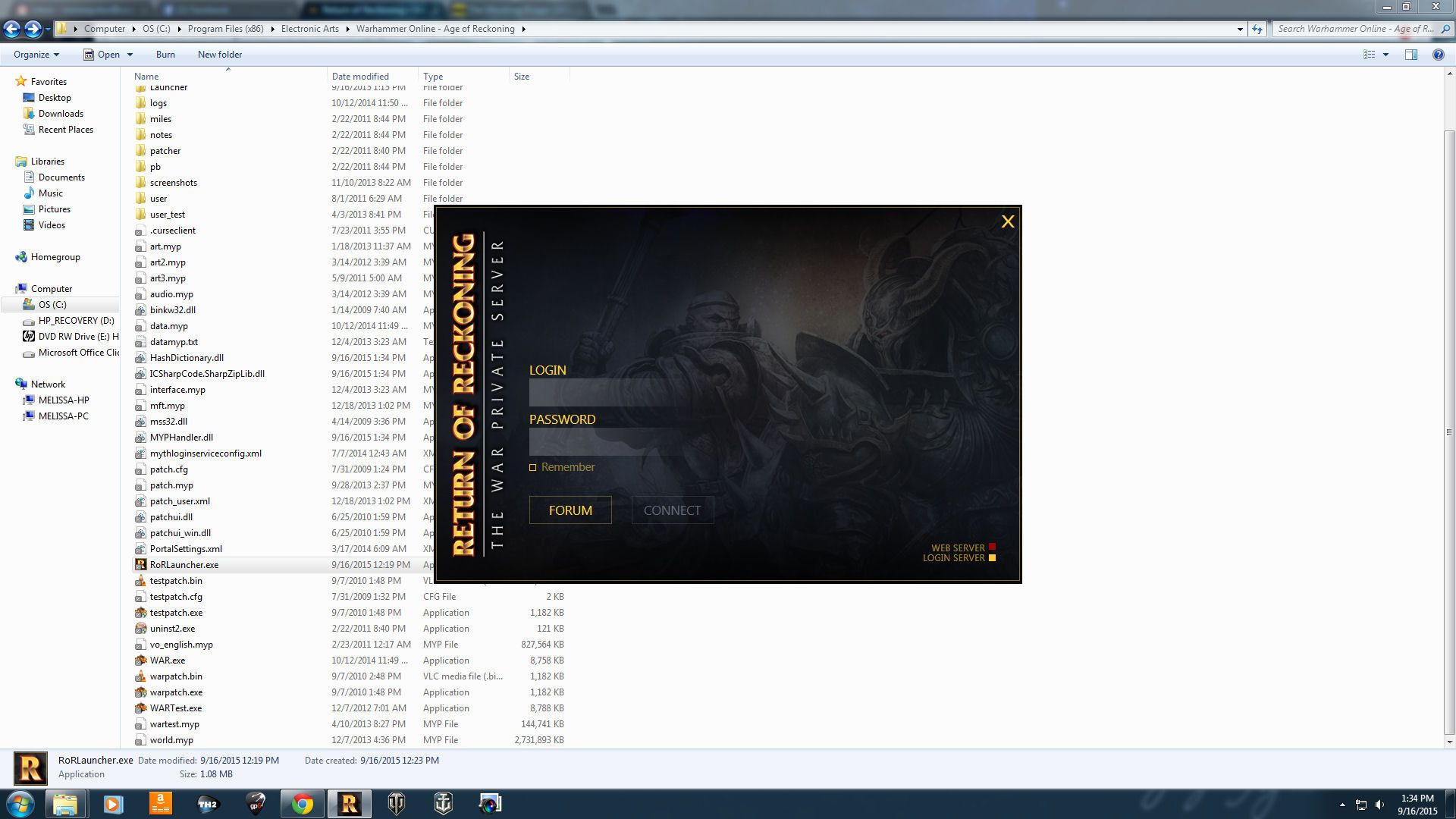Open Pictures library
The height and width of the screenshot is (819, 1456).
point(54,209)
